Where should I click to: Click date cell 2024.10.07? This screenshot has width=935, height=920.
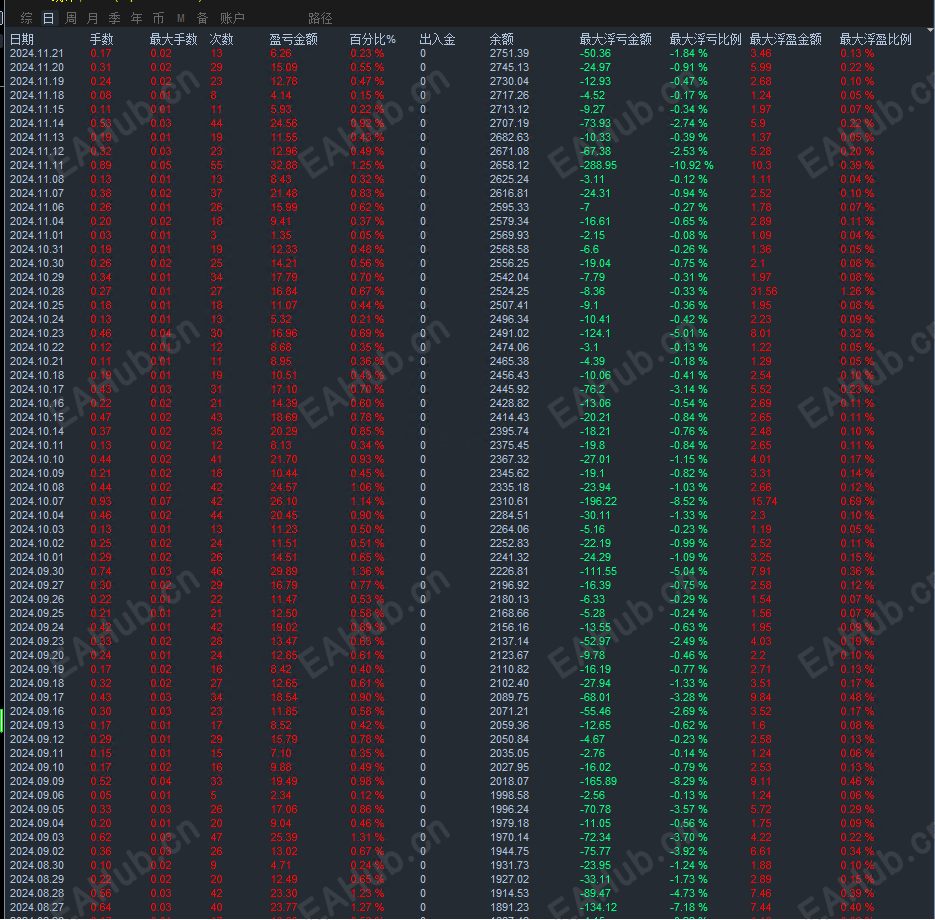pyautogui.click(x=37, y=501)
